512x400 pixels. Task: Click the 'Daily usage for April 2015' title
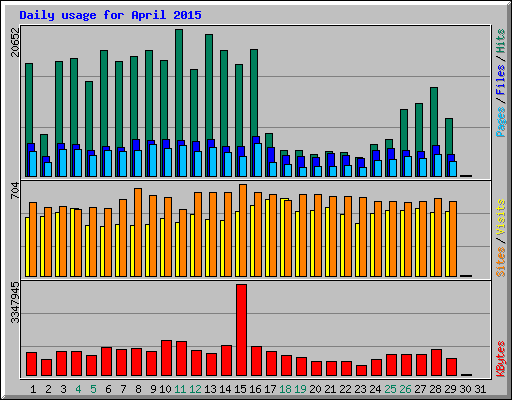pos(110,15)
